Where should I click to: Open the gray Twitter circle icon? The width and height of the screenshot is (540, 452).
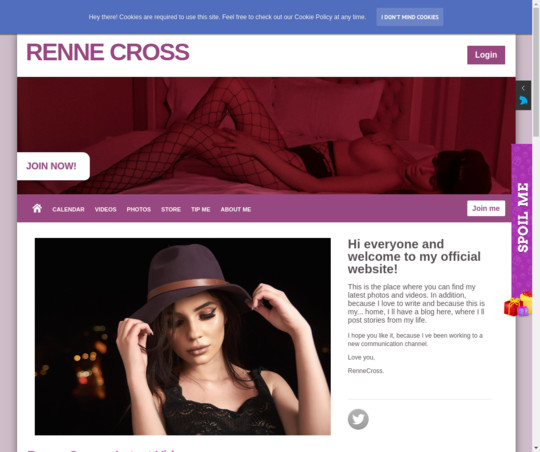coord(358,419)
